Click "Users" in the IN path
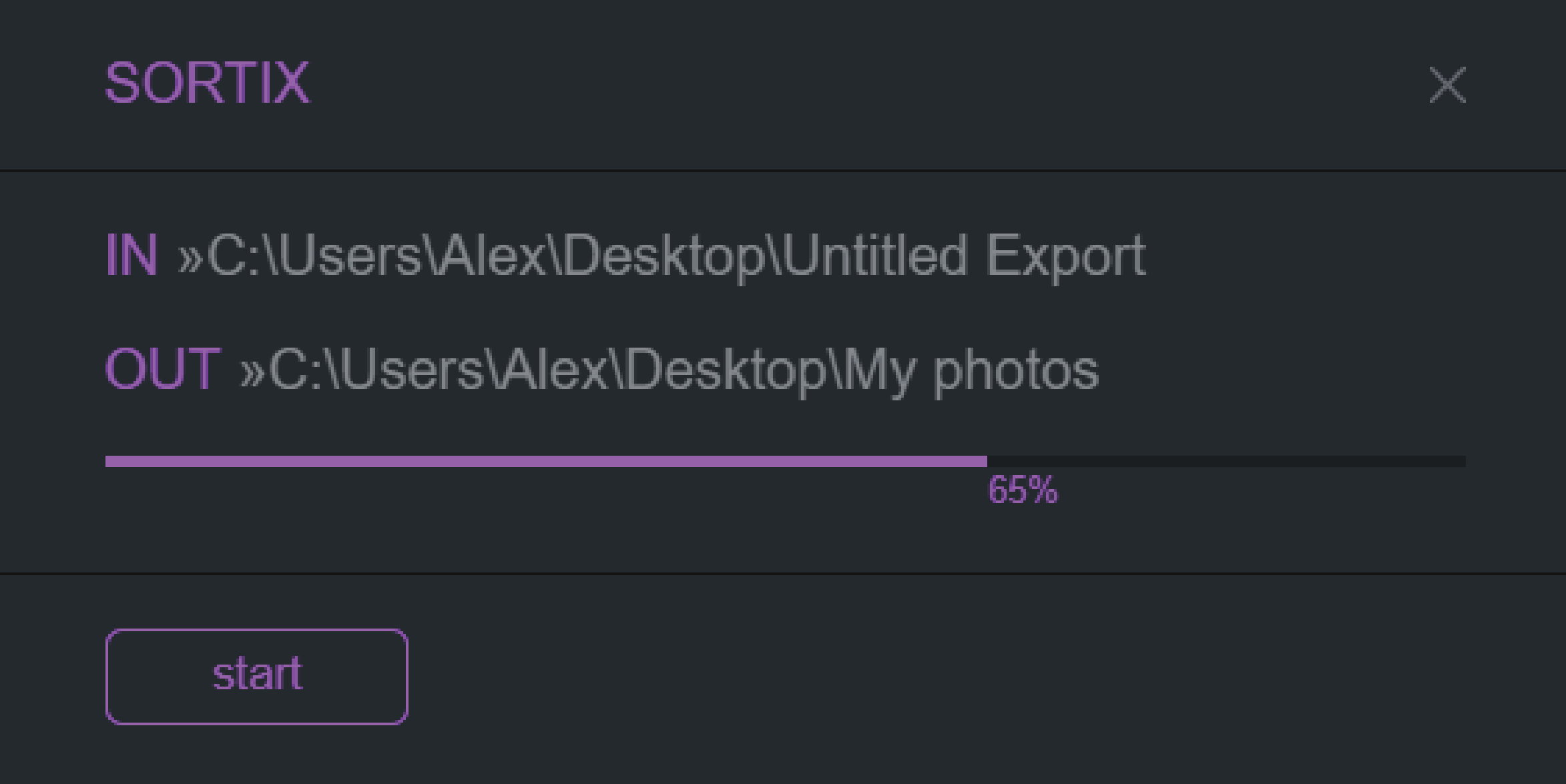Viewport: 1566px width, 784px height. pyautogui.click(x=350, y=256)
